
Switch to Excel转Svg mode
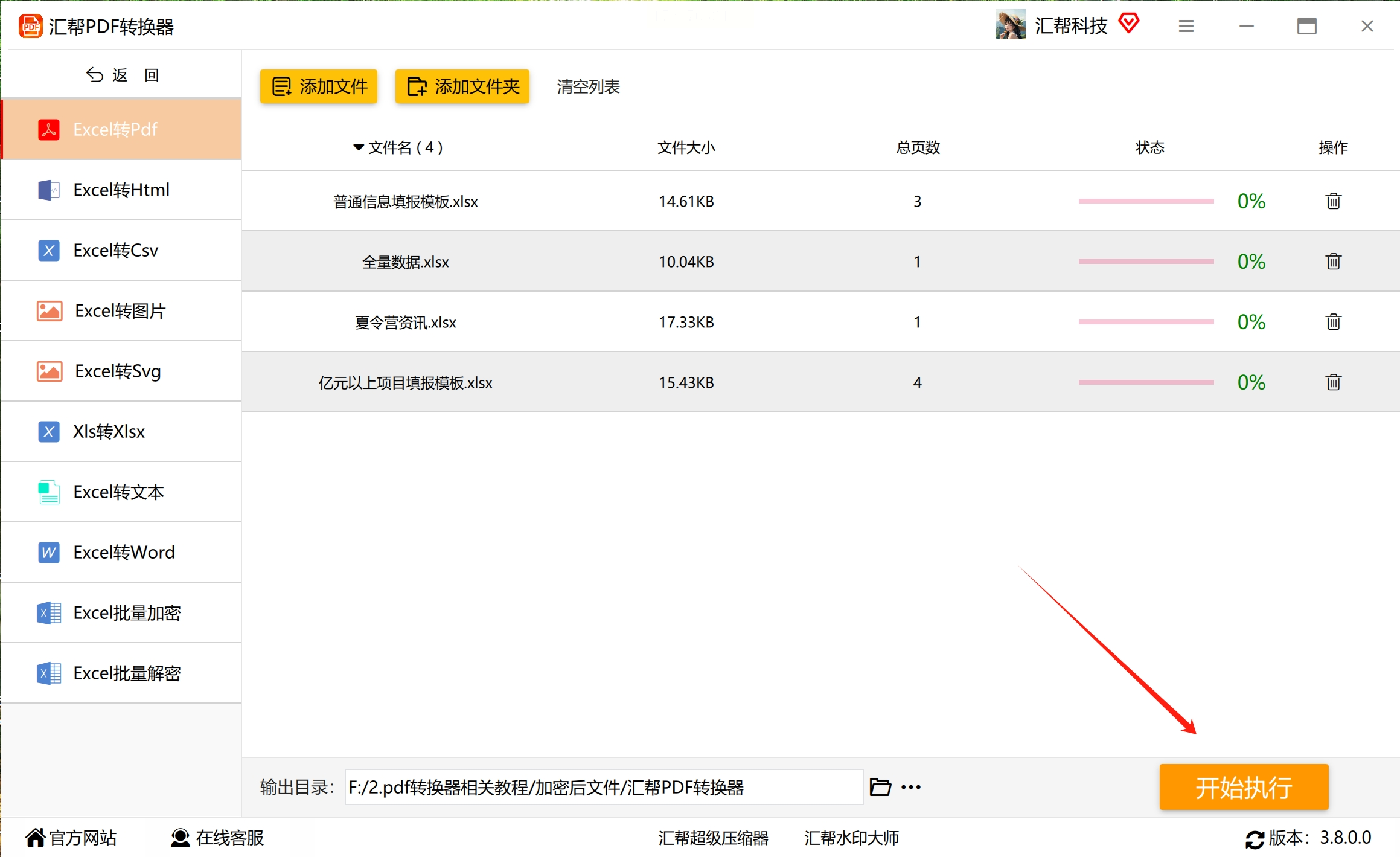click(121, 371)
